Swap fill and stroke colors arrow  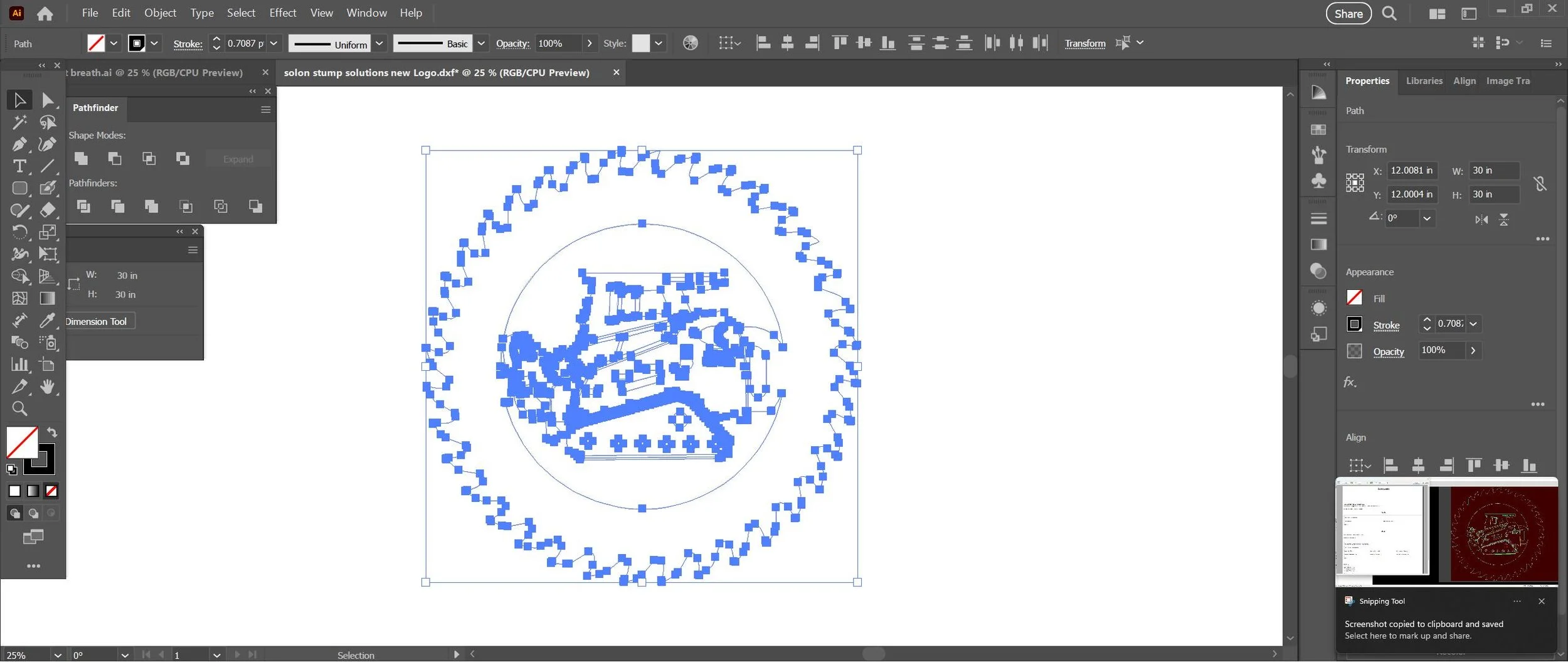[x=52, y=433]
